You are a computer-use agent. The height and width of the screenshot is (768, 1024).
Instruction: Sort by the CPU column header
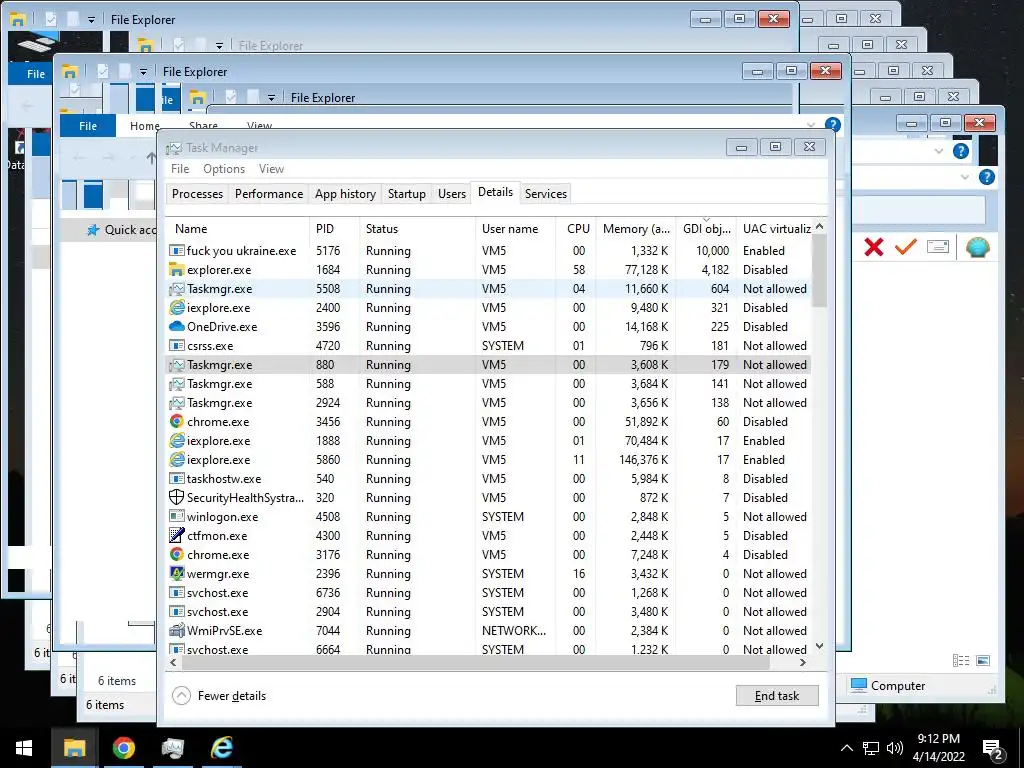click(578, 229)
